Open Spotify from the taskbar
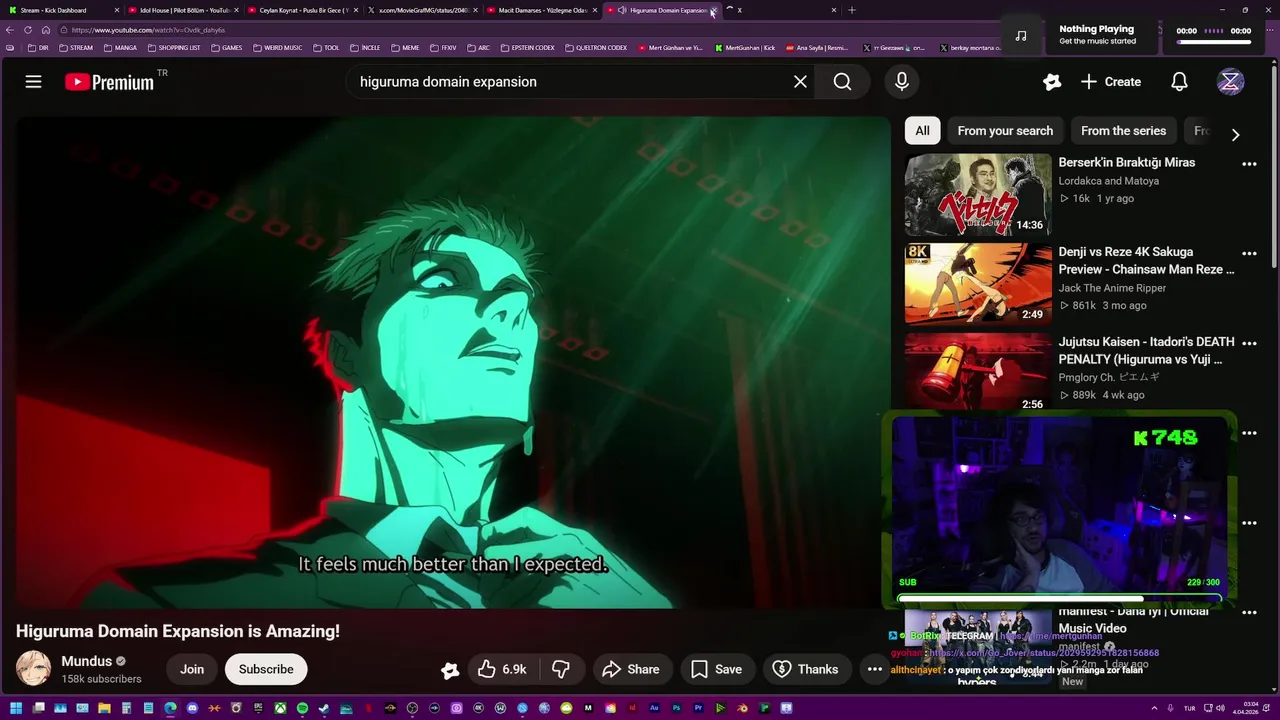Image resolution: width=1280 pixels, height=720 pixels. point(302,709)
